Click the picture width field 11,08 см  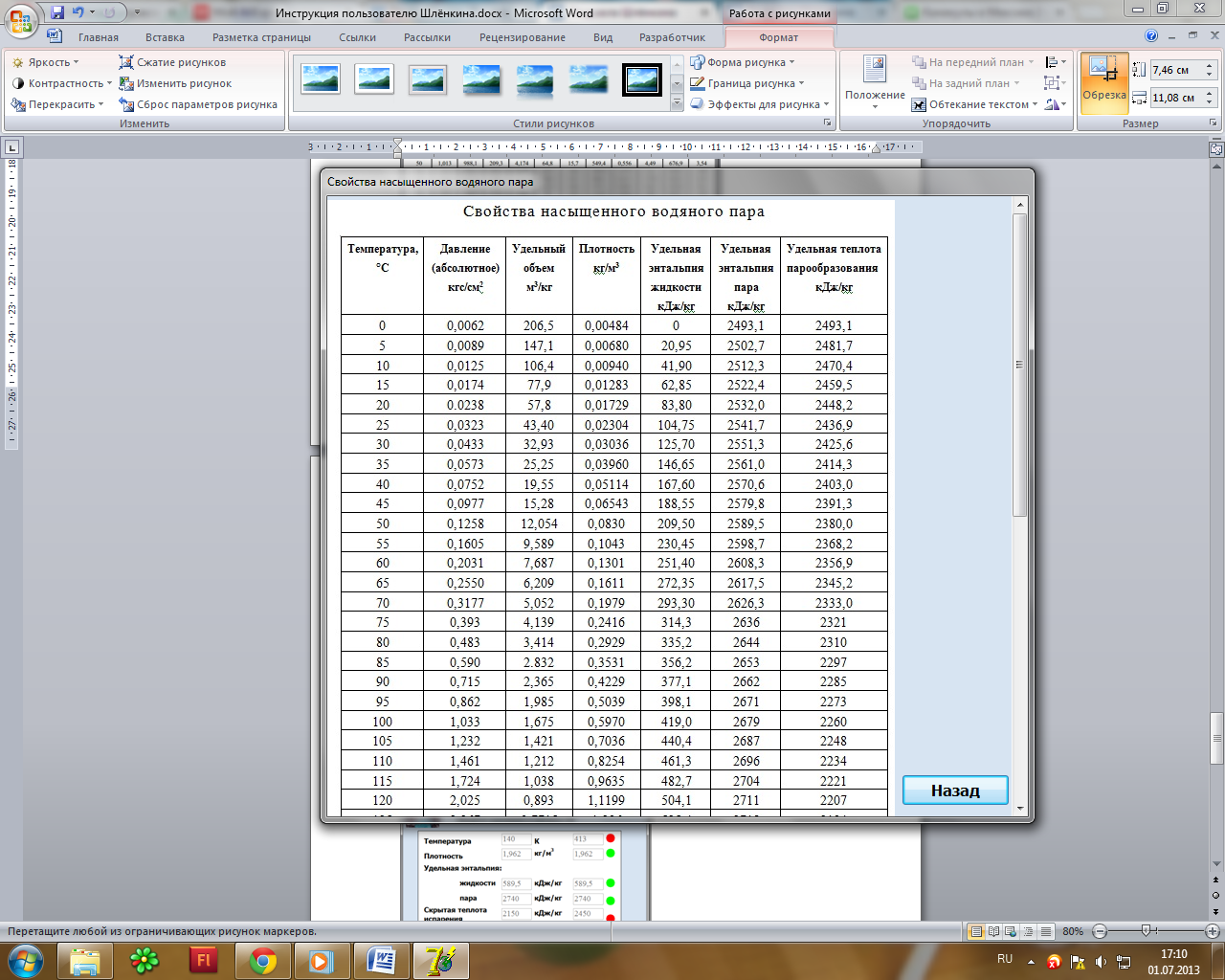(1175, 98)
